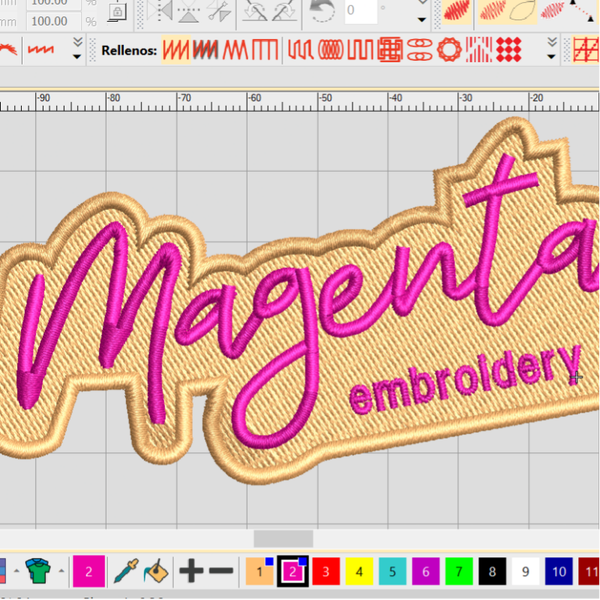Select the first zigzag satin fill icon

coord(176,50)
